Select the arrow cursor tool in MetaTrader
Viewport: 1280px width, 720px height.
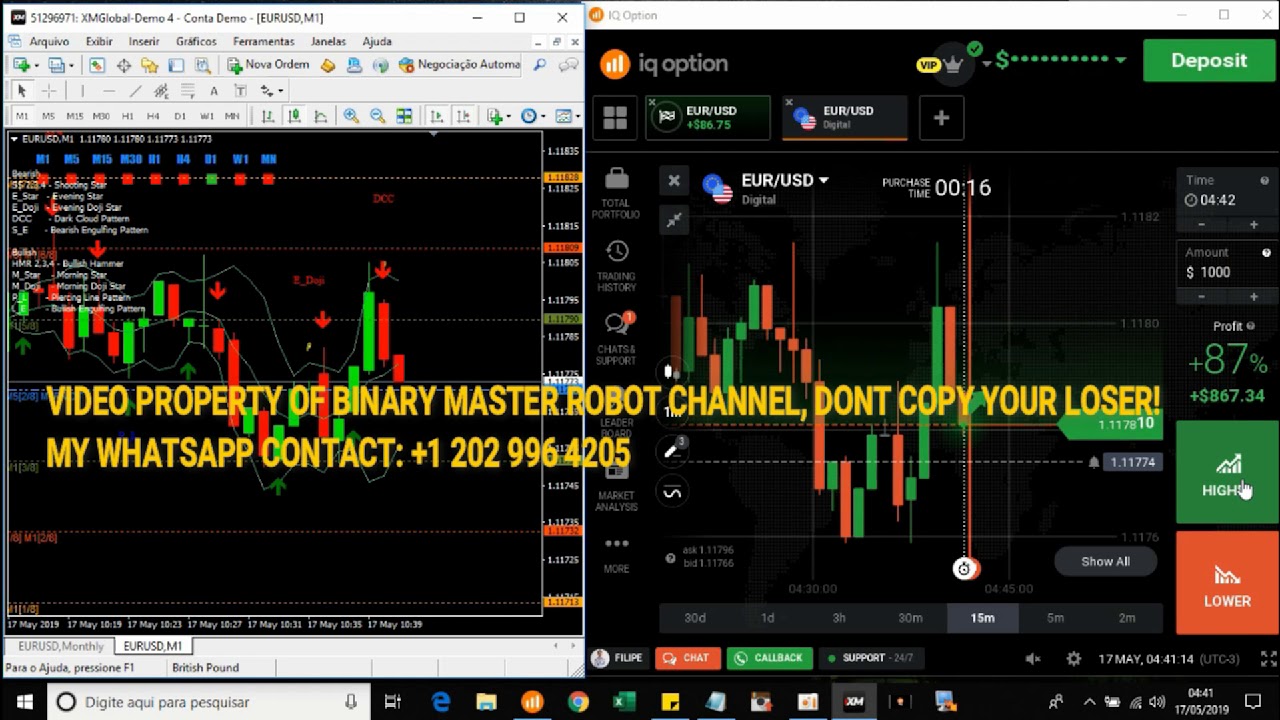pyautogui.click(x=22, y=91)
